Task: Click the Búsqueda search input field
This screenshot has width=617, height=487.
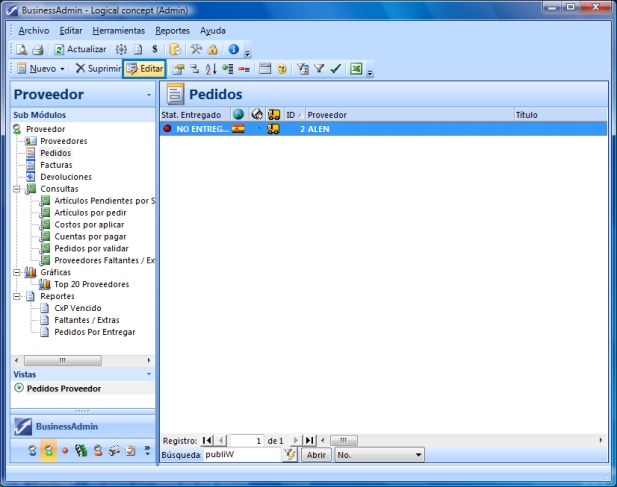Action: pyautogui.click(x=240, y=455)
